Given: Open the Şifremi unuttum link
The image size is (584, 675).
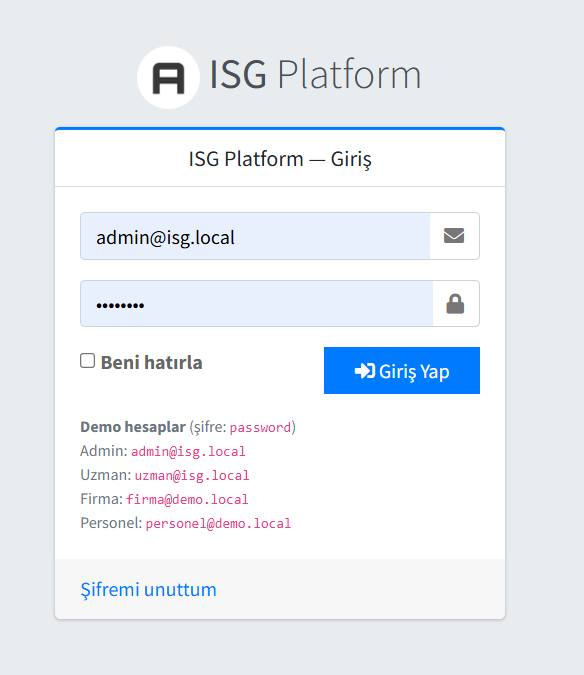Looking at the screenshot, I should pos(148,589).
